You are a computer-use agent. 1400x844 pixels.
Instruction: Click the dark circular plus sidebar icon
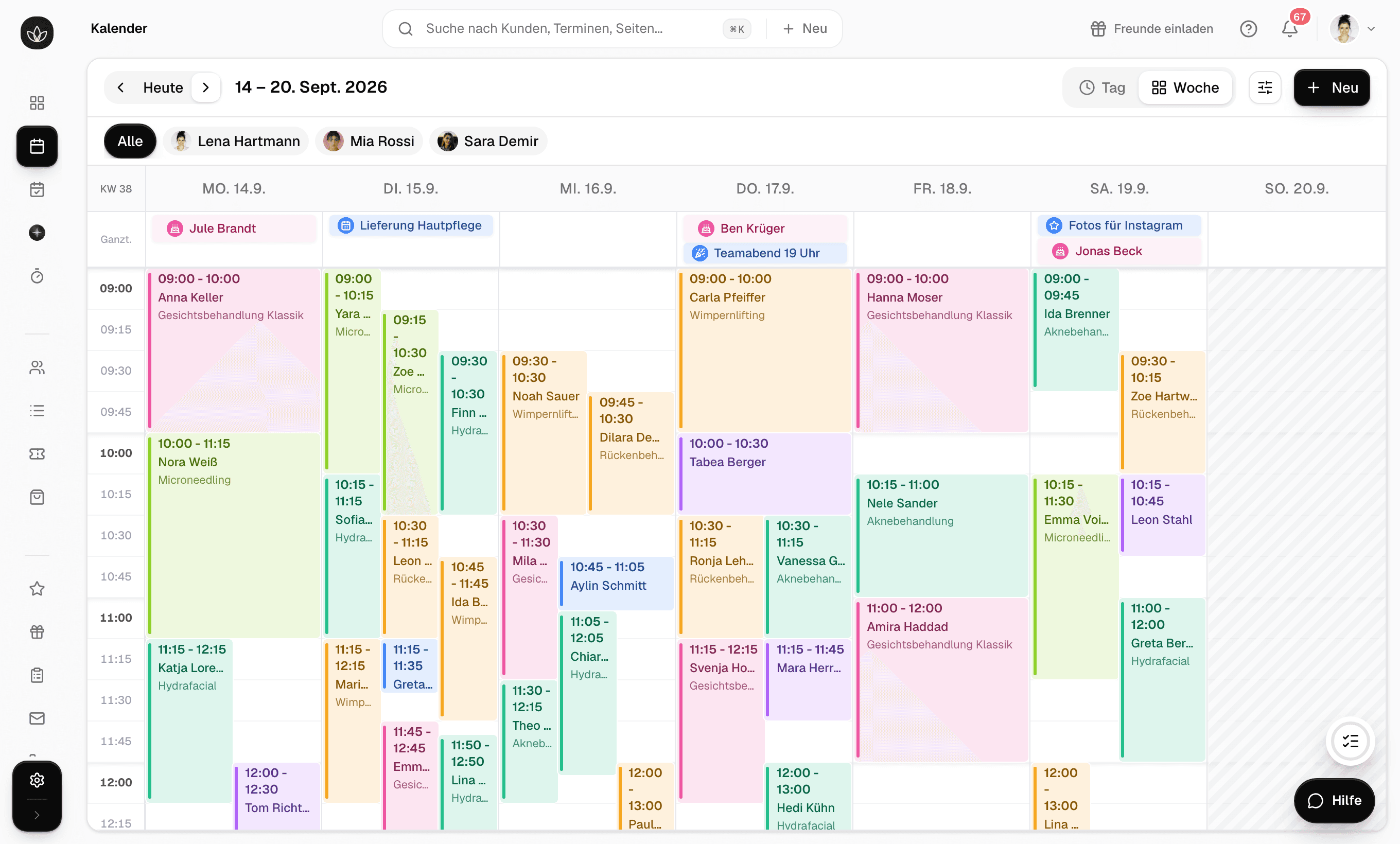click(x=37, y=232)
